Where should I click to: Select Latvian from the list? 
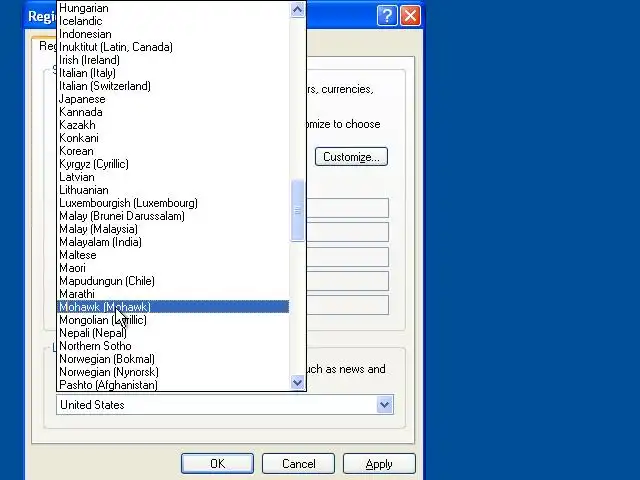[x=173, y=177]
